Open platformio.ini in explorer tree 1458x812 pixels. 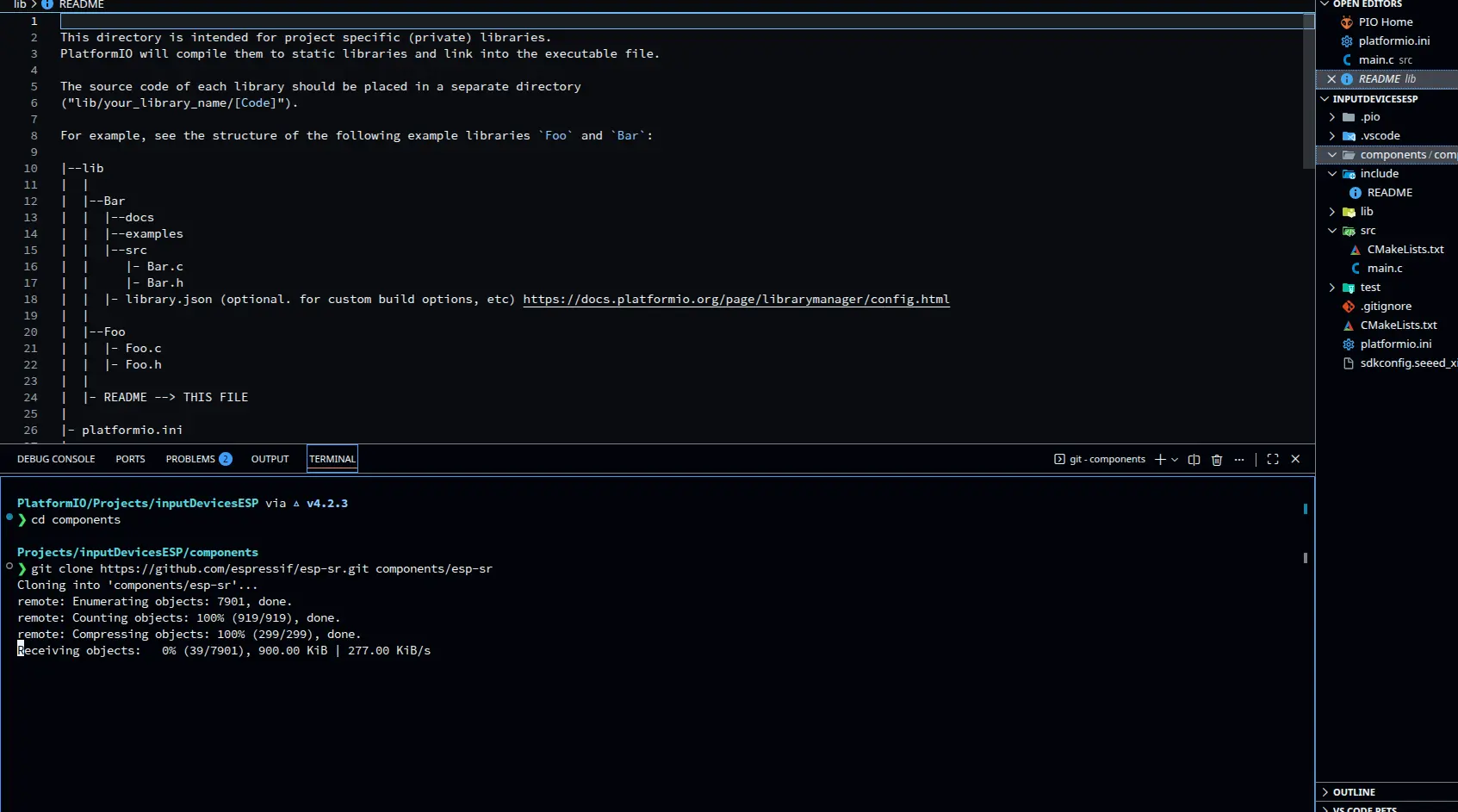[1396, 344]
